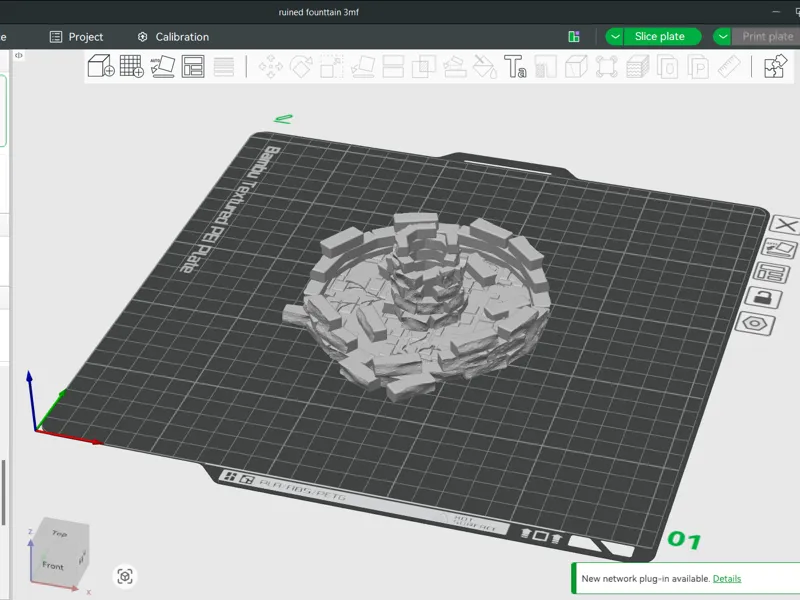The height and width of the screenshot is (600, 800).
Task: Select the Measure ruler tool
Action: point(729,67)
